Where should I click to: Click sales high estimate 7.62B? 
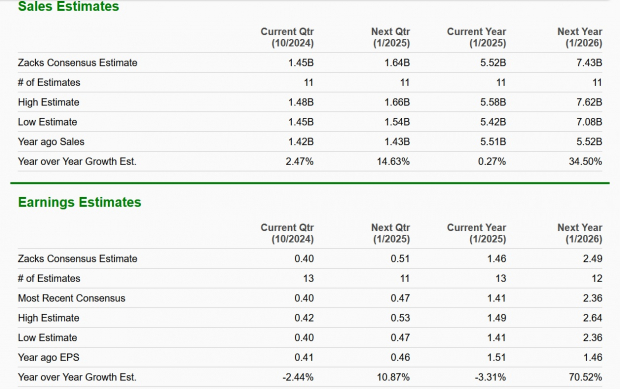(589, 102)
